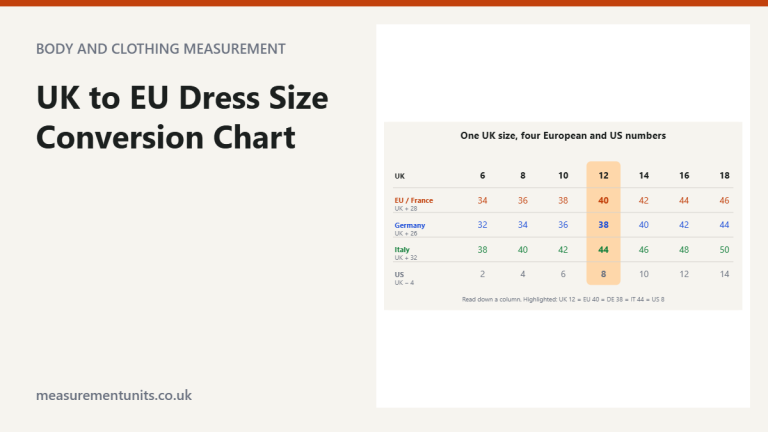This screenshot has width=768, height=432.
Task: Click US value 4
Action: (523, 274)
